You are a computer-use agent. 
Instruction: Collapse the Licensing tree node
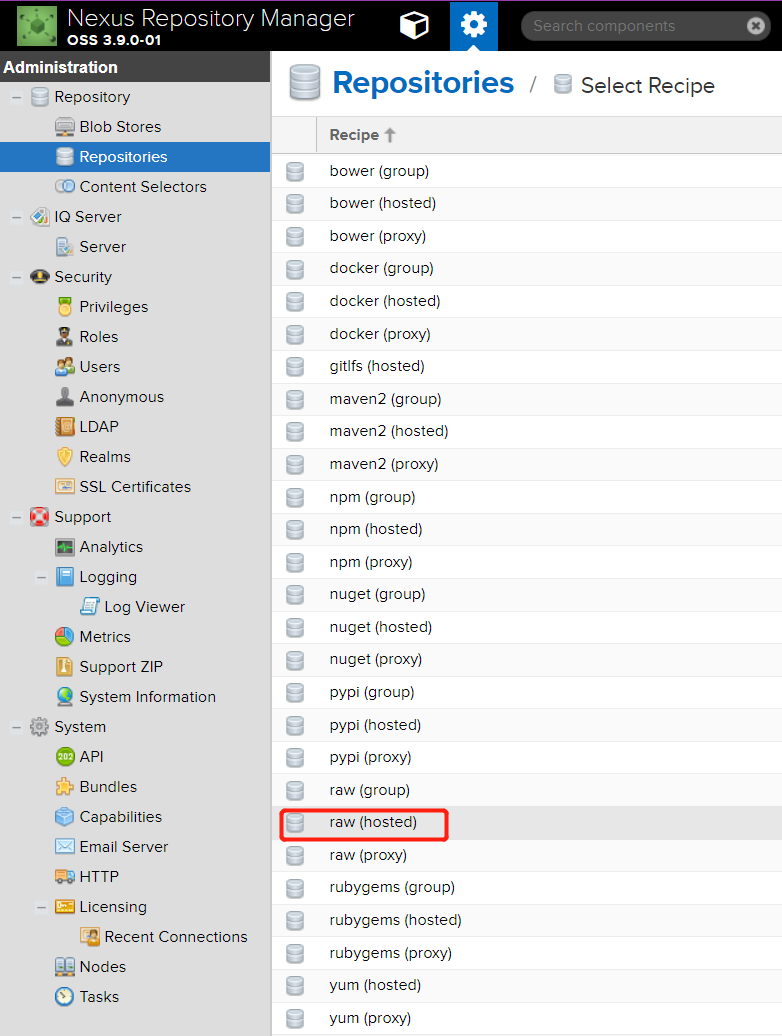[x=42, y=906]
